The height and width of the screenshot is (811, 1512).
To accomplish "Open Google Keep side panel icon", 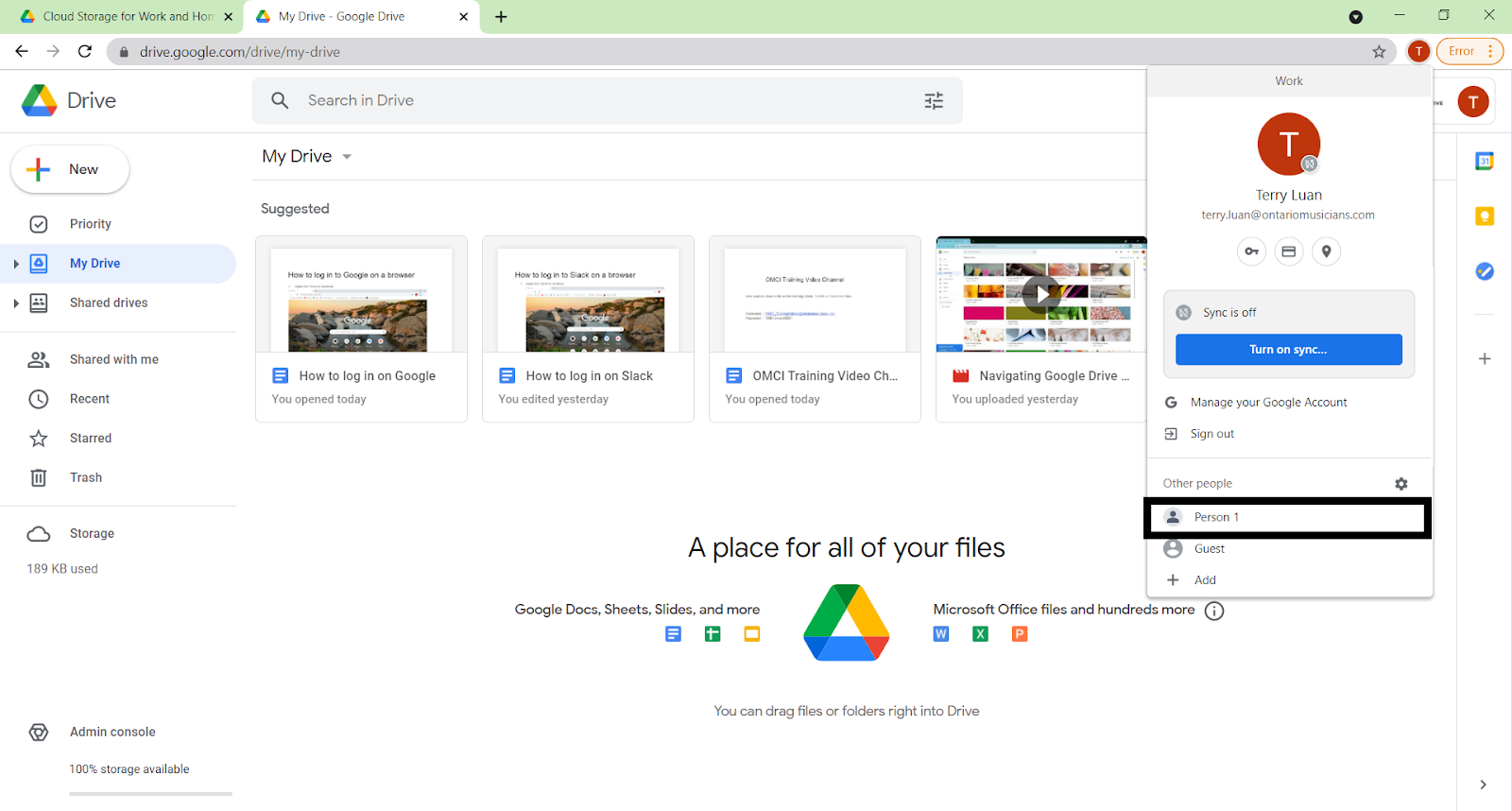I will click(x=1485, y=216).
